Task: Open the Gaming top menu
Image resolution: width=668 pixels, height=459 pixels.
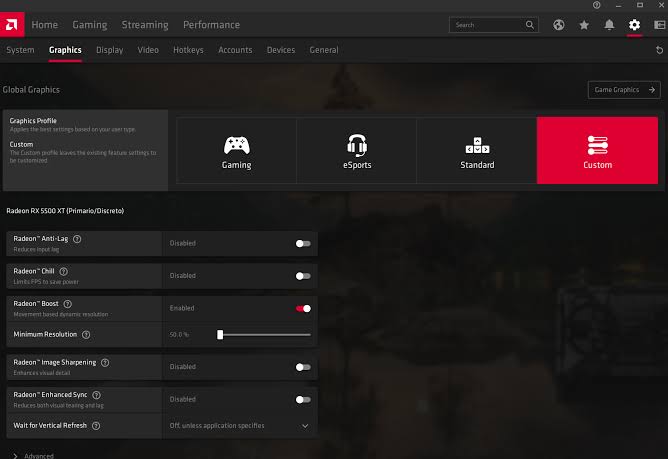Action: pos(89,25)
